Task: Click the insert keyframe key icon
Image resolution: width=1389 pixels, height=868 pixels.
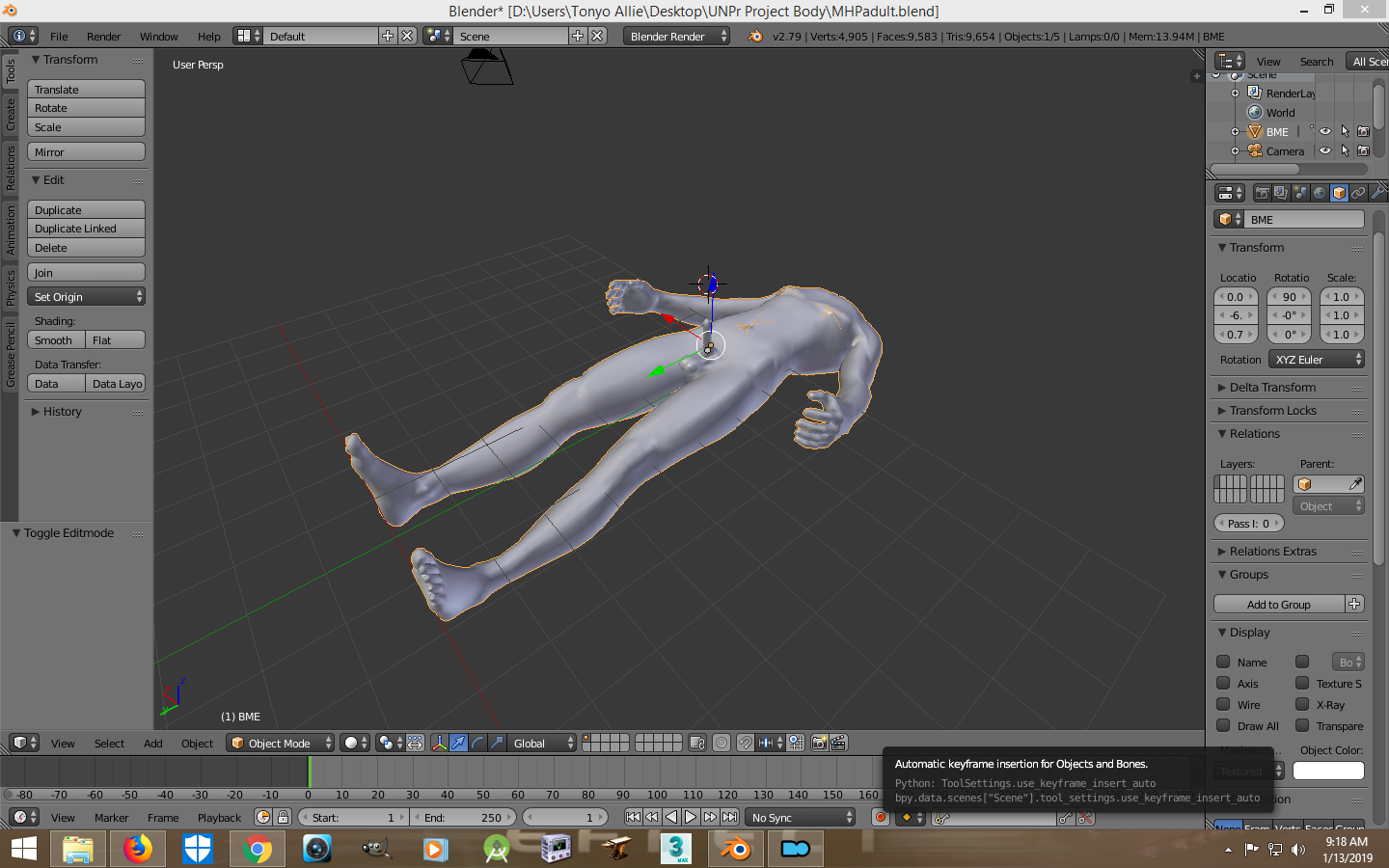Action: click(1065, 818)
